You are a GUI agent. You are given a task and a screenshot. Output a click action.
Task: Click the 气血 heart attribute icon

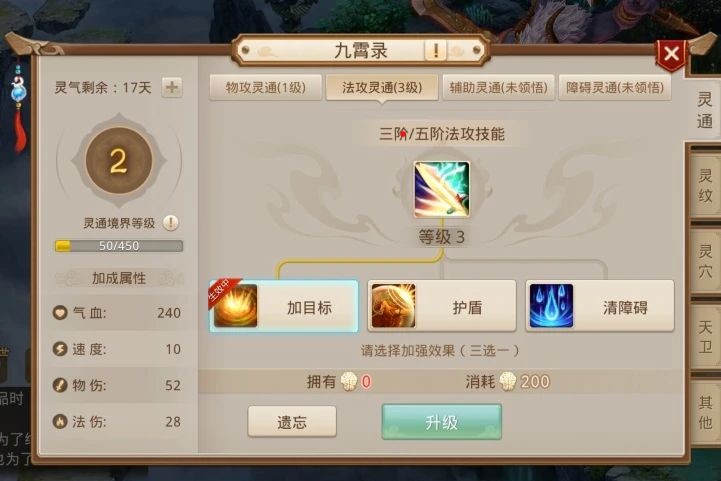[60, 313]
